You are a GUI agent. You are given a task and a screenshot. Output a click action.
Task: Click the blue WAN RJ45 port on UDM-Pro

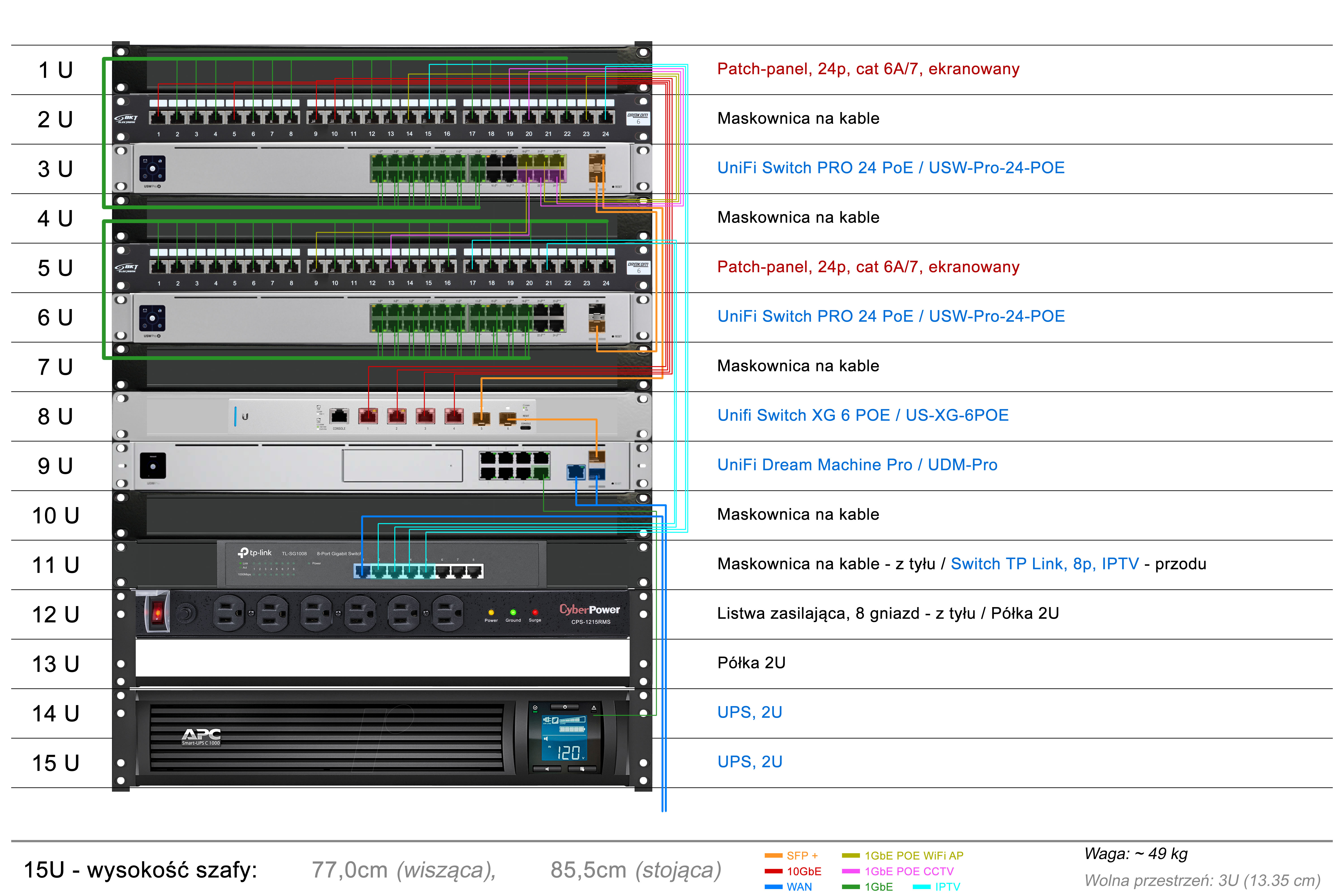pos(575,472)
